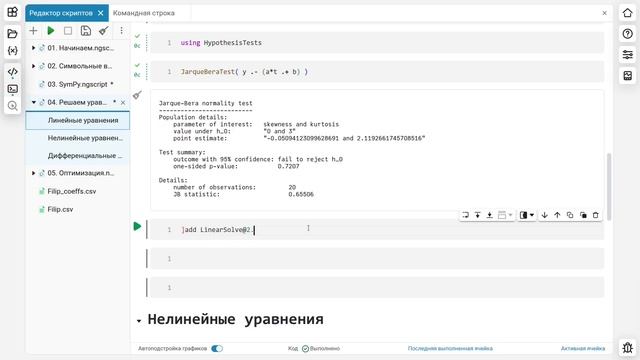Viewport: 640px width, 360px height.
Task: Open the debug bug icon bottom right
Action: coord(627,347)
